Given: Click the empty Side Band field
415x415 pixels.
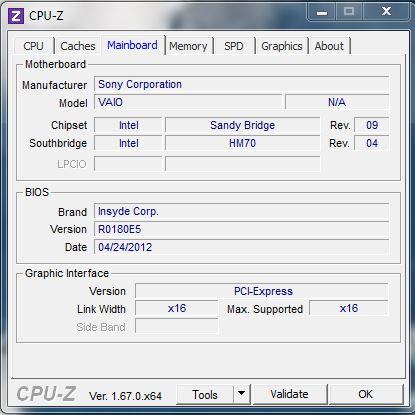Looking at the screenshot, I should pyautogui.click(x=177, y=327).
